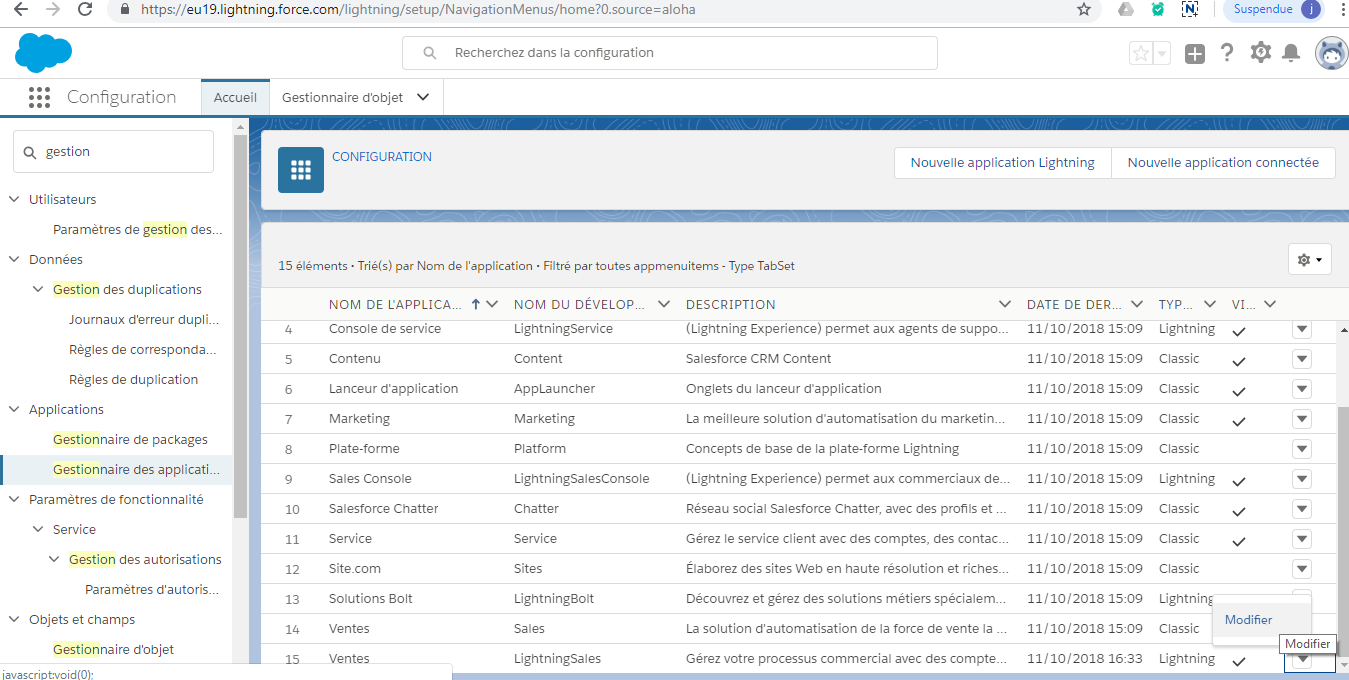Click Nouvelle application Lightning button
1349x680 pixels.
pyautogui.click(x=1002, y=163)
